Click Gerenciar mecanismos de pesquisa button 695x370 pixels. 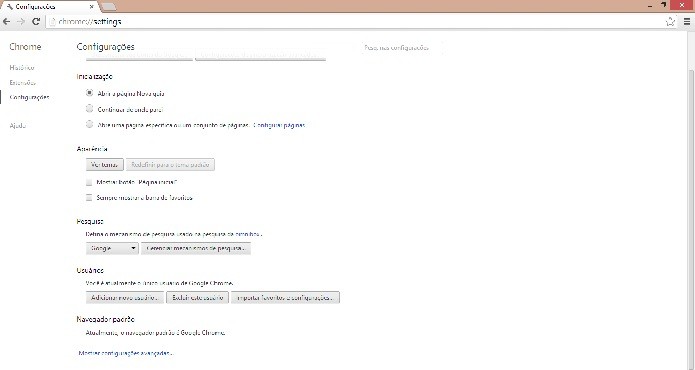pyautogui.click(x=196, y=248)
